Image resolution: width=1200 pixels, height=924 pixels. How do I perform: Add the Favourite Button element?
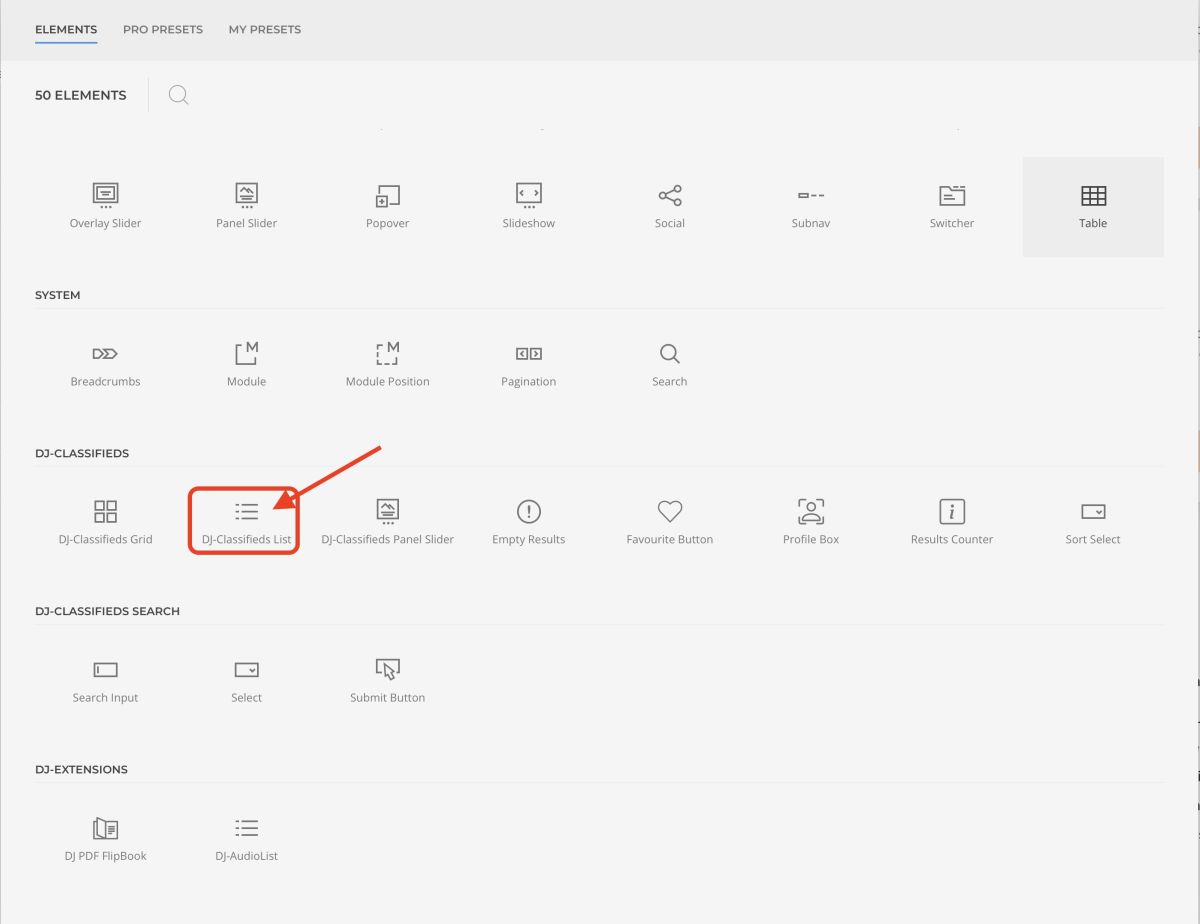pyautogui.click(x=669, y=523)
